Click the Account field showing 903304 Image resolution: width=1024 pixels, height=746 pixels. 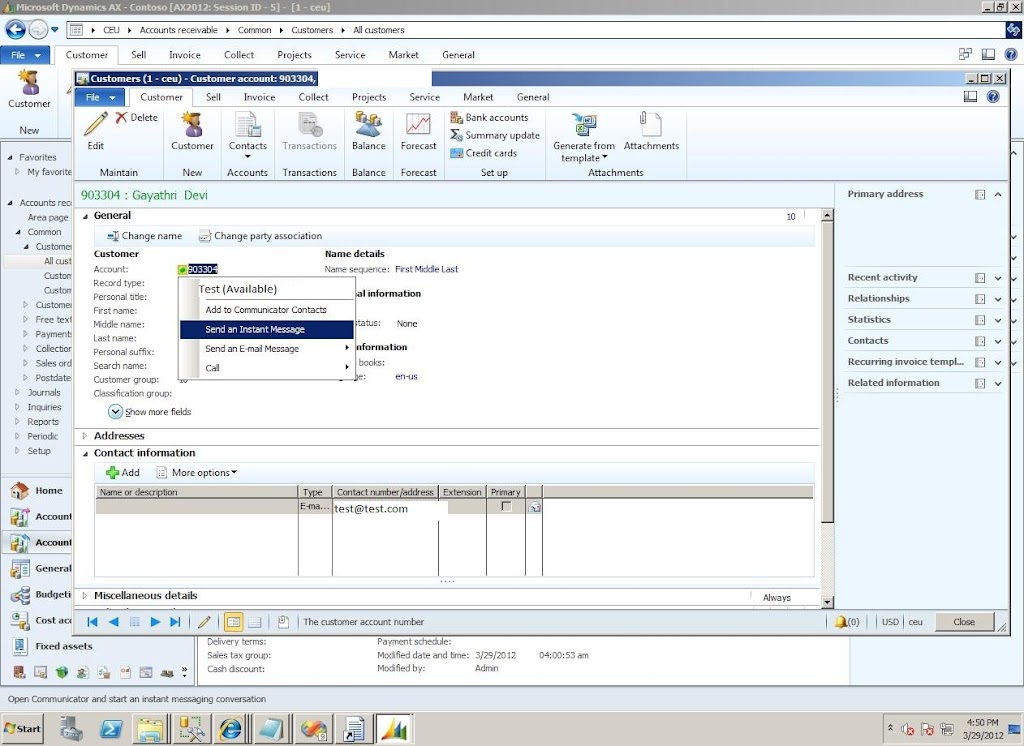(202, 269)
